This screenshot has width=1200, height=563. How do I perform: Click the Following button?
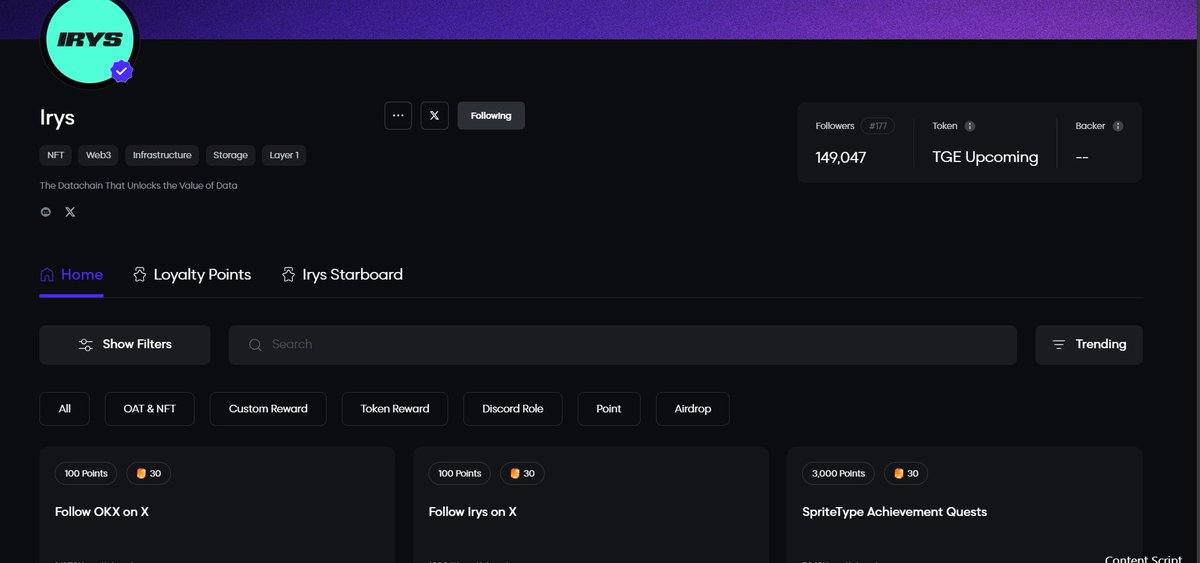[491, 115]
